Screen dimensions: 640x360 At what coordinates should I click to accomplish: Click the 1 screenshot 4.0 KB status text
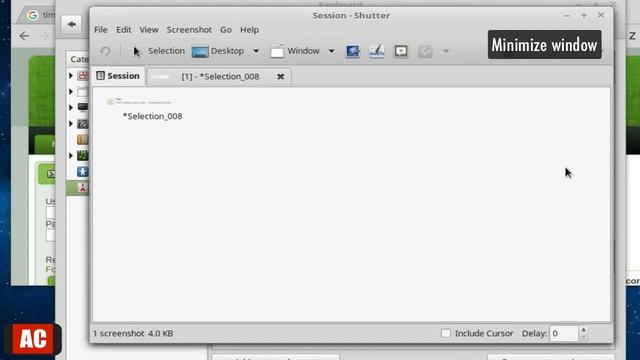click(x=133, y=333)
